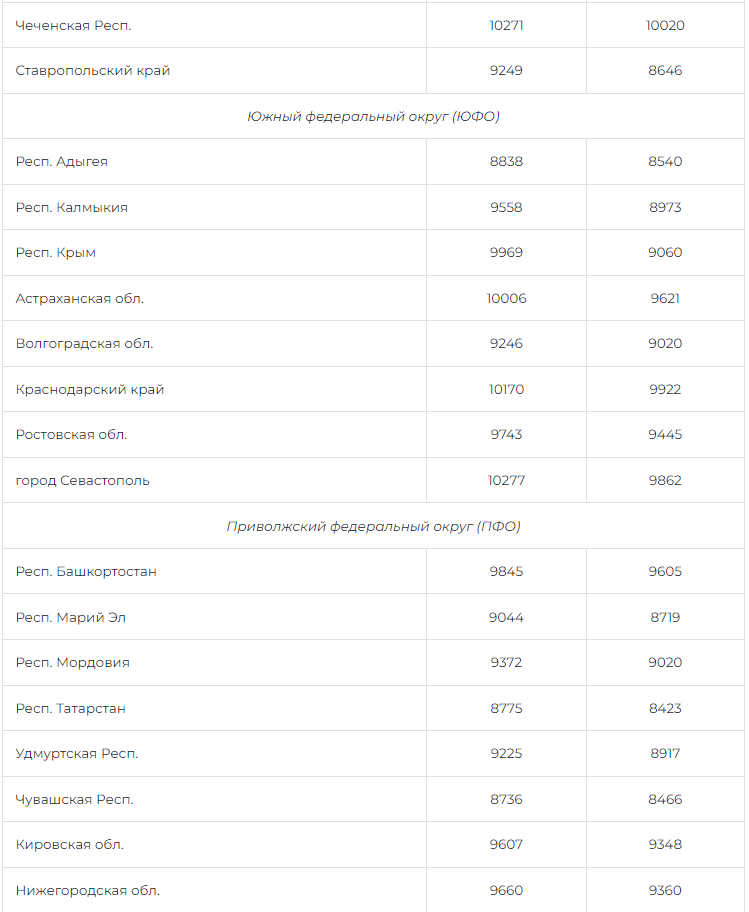Select the Респ. Башкортостан cell
Viewport: 749px width, 912px height.
[x=86, y=572]
